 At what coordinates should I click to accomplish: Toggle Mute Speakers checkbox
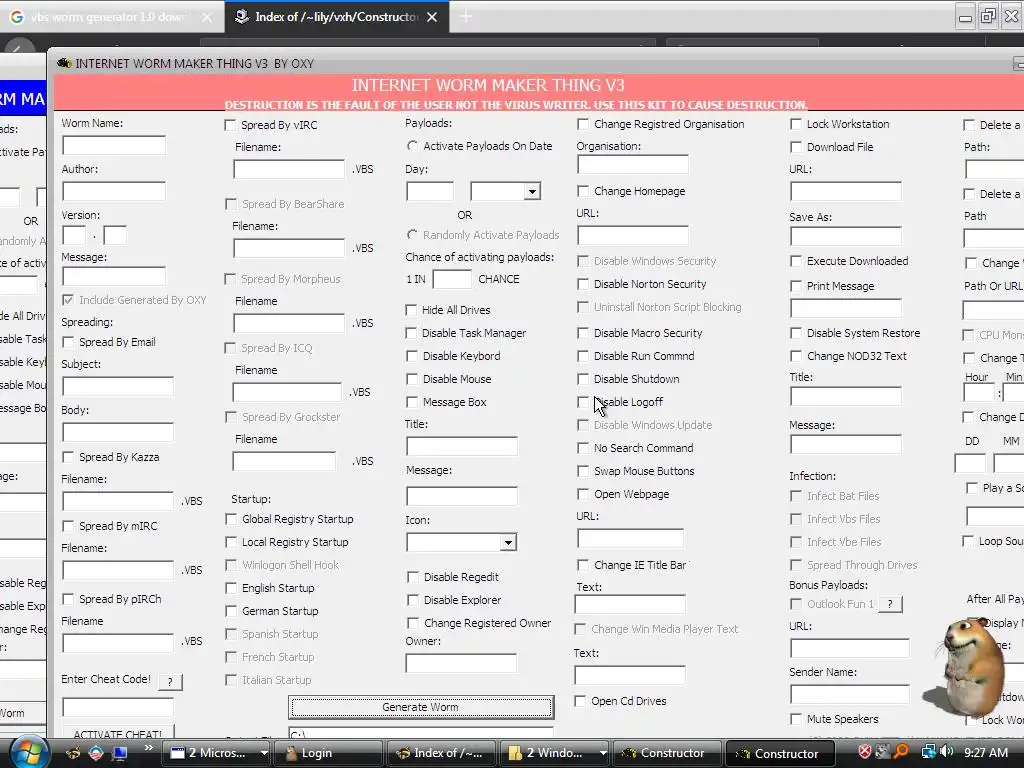click(795, 719)
